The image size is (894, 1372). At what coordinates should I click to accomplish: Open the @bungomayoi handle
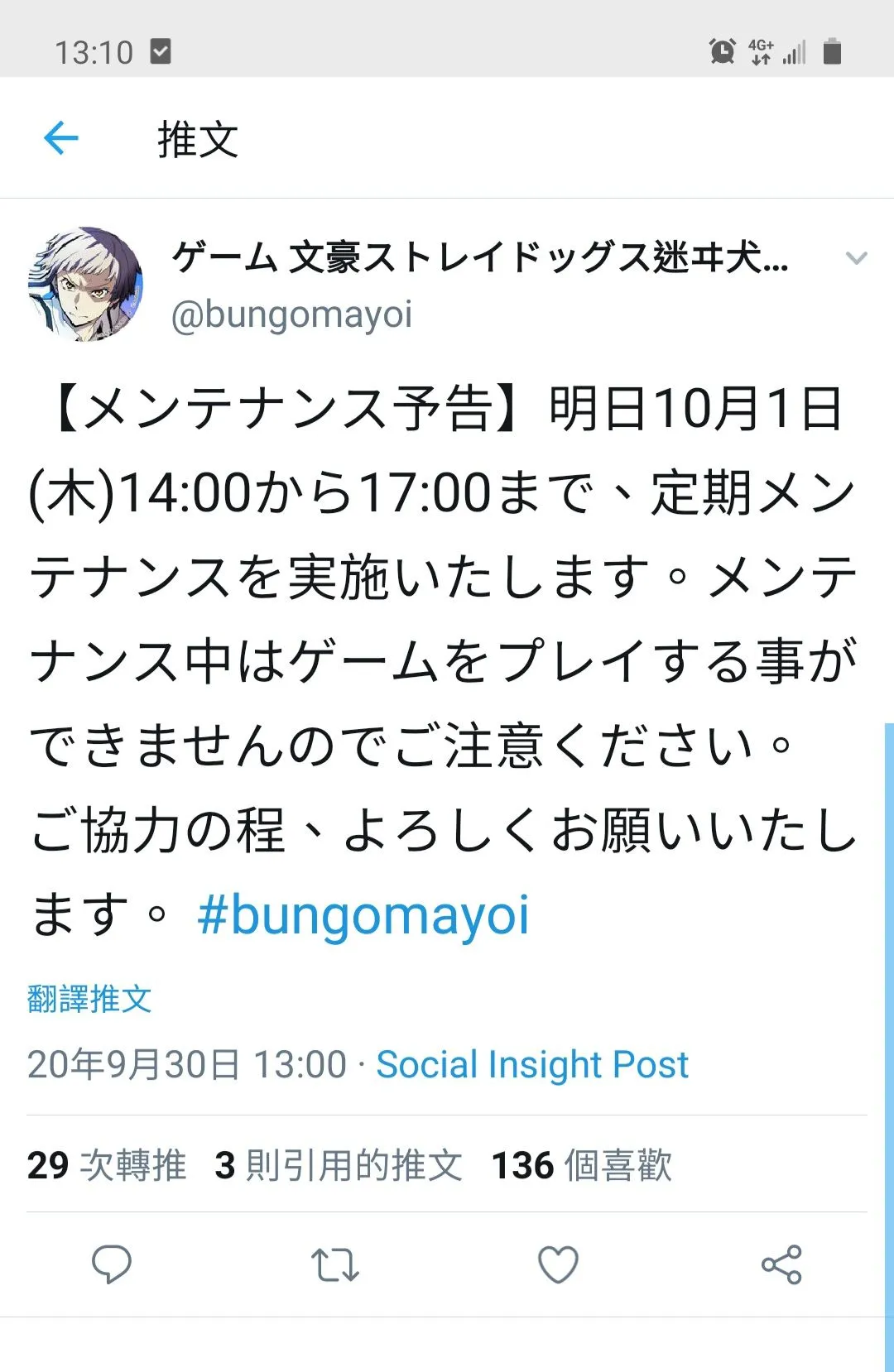pos(291,315)
